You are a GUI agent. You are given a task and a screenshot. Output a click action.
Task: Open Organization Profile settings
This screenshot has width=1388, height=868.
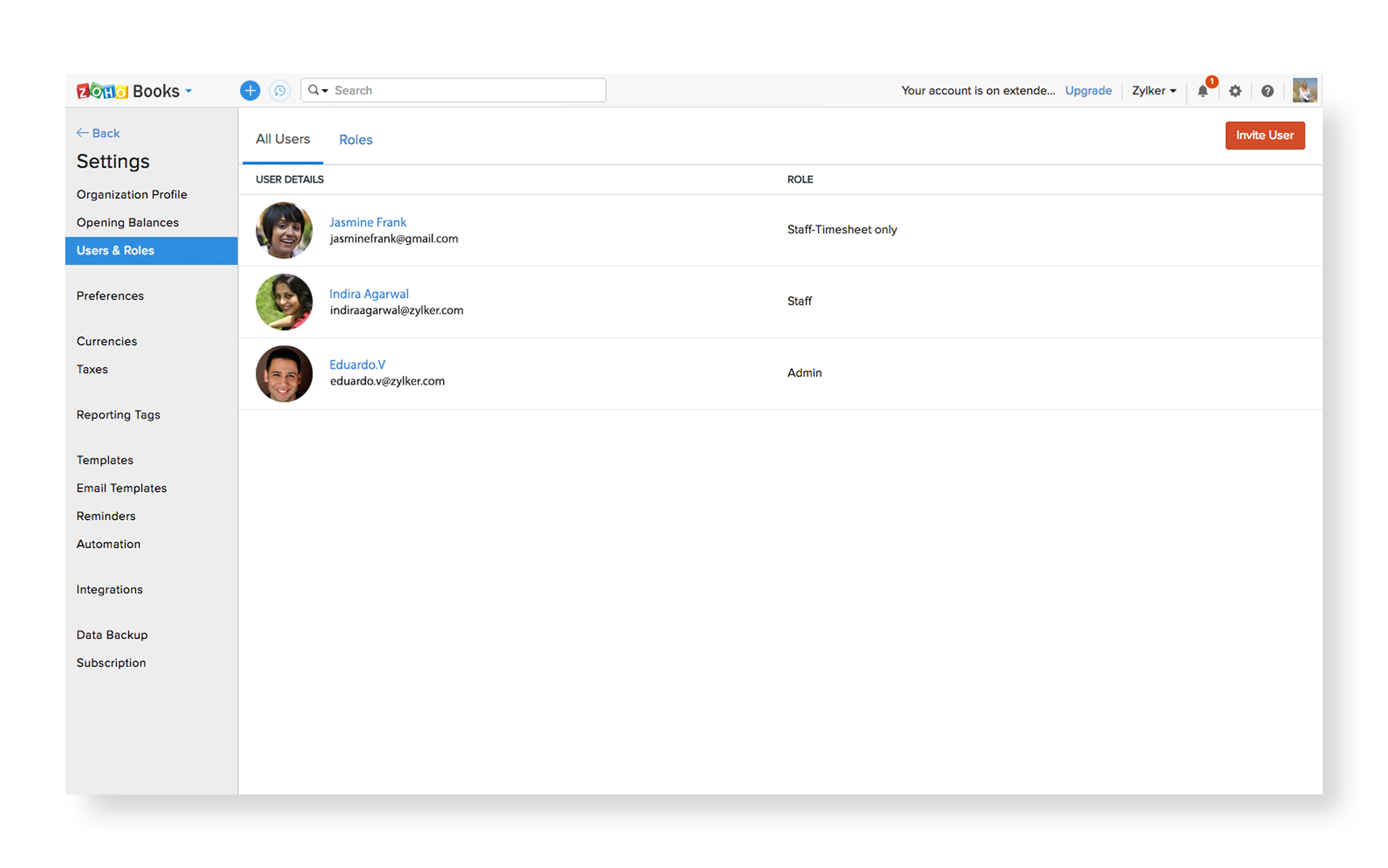pyautogui.click(x=132, y=194)
